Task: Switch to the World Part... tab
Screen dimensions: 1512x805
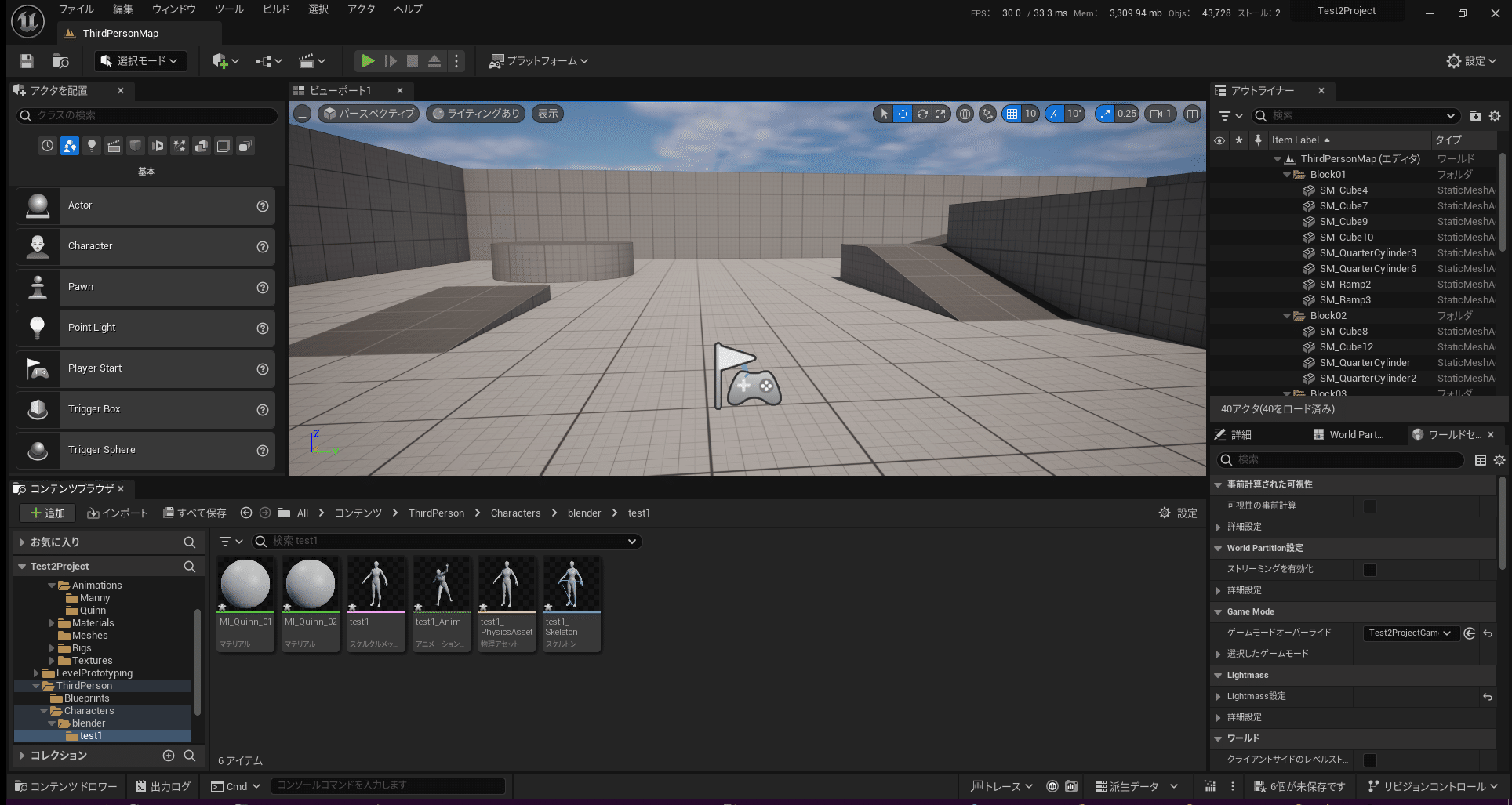Action: 1349,434
